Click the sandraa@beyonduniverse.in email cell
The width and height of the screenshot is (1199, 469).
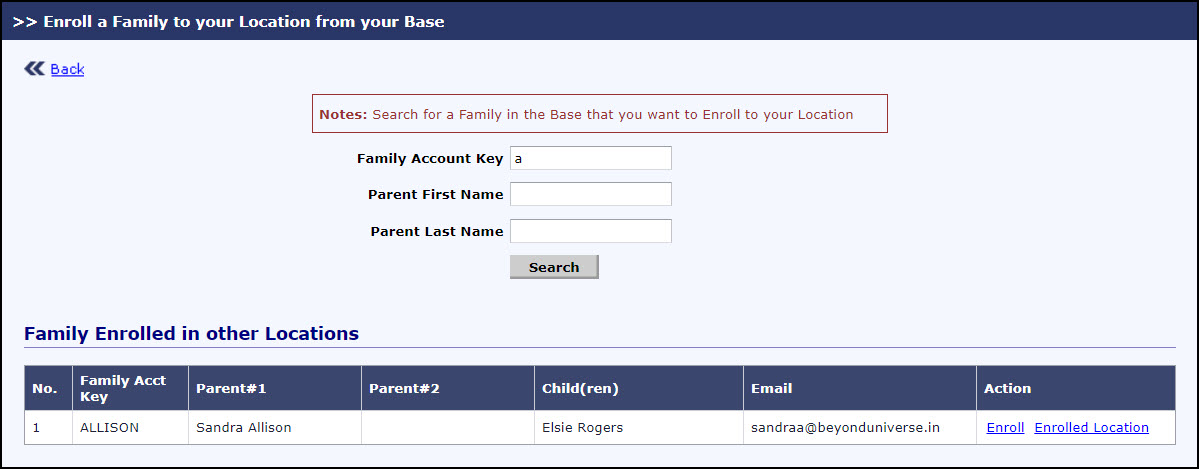point(846,427)
